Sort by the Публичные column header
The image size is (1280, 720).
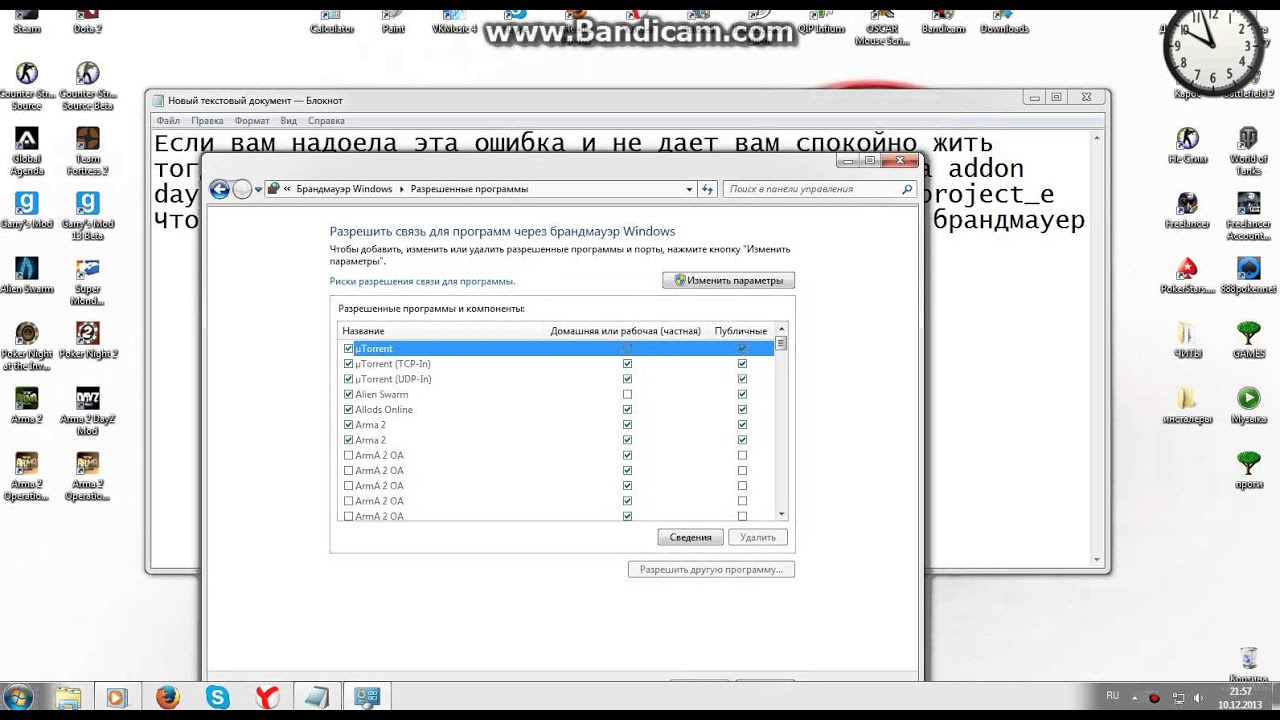pyautogui.click(x=741, y=331)
